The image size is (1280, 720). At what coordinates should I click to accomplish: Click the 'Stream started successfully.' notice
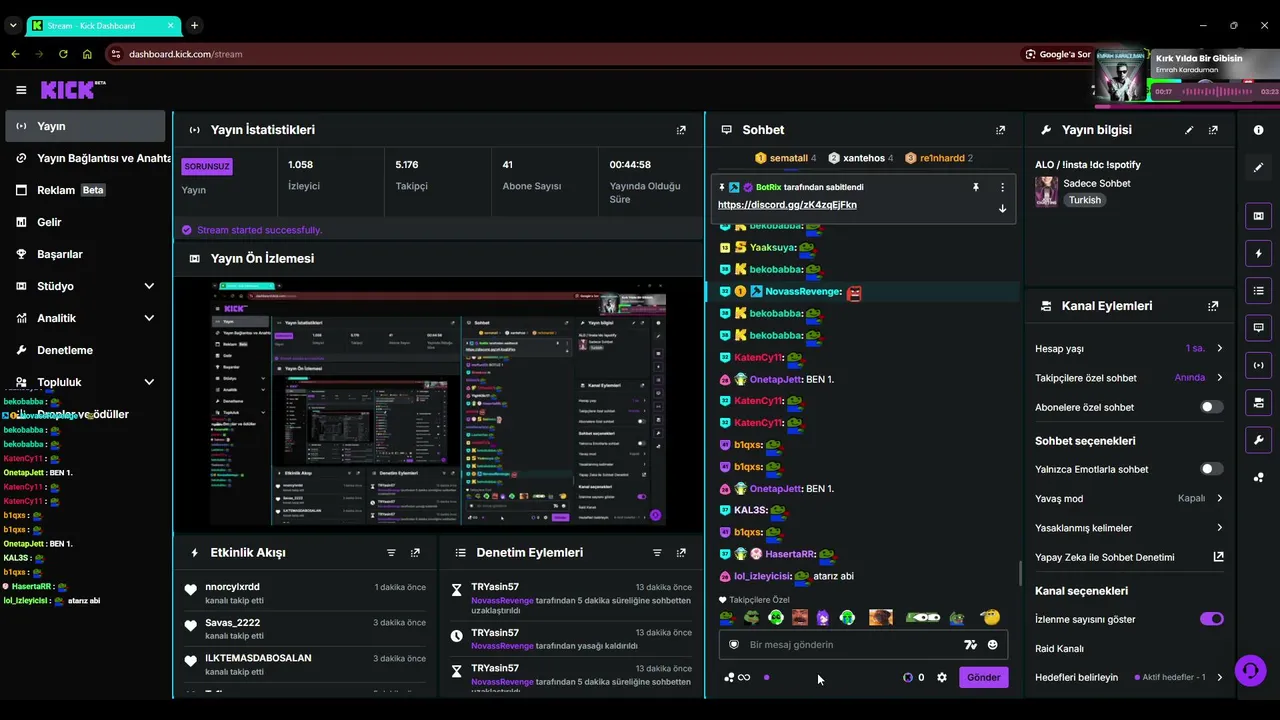260,230
